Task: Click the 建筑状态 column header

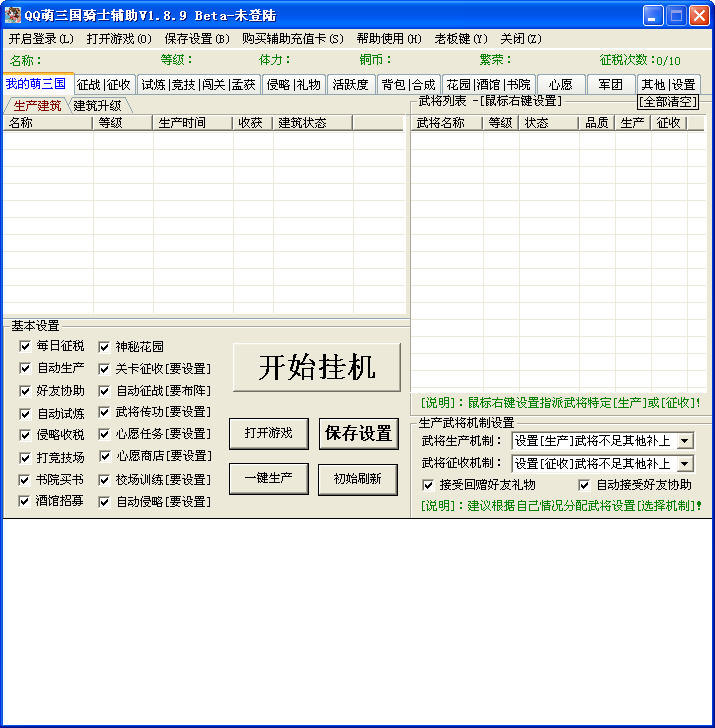Action: point(313,123)
